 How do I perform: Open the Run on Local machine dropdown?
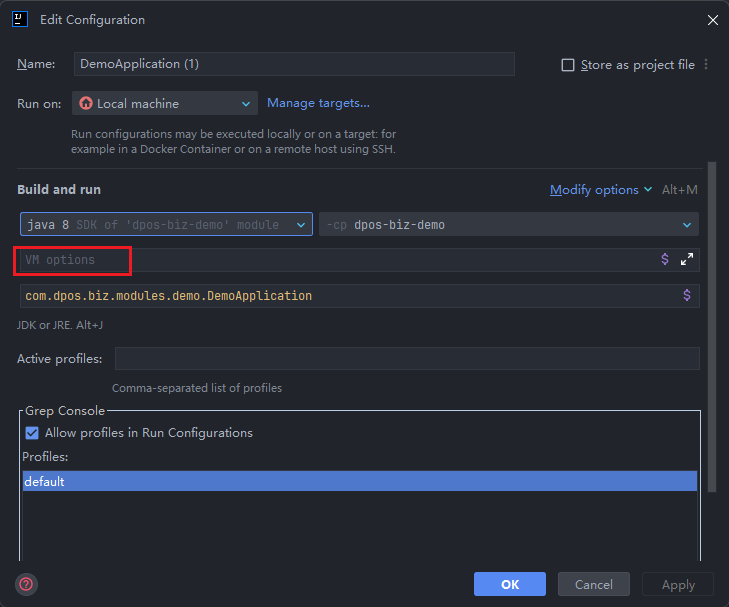(165, 103)
